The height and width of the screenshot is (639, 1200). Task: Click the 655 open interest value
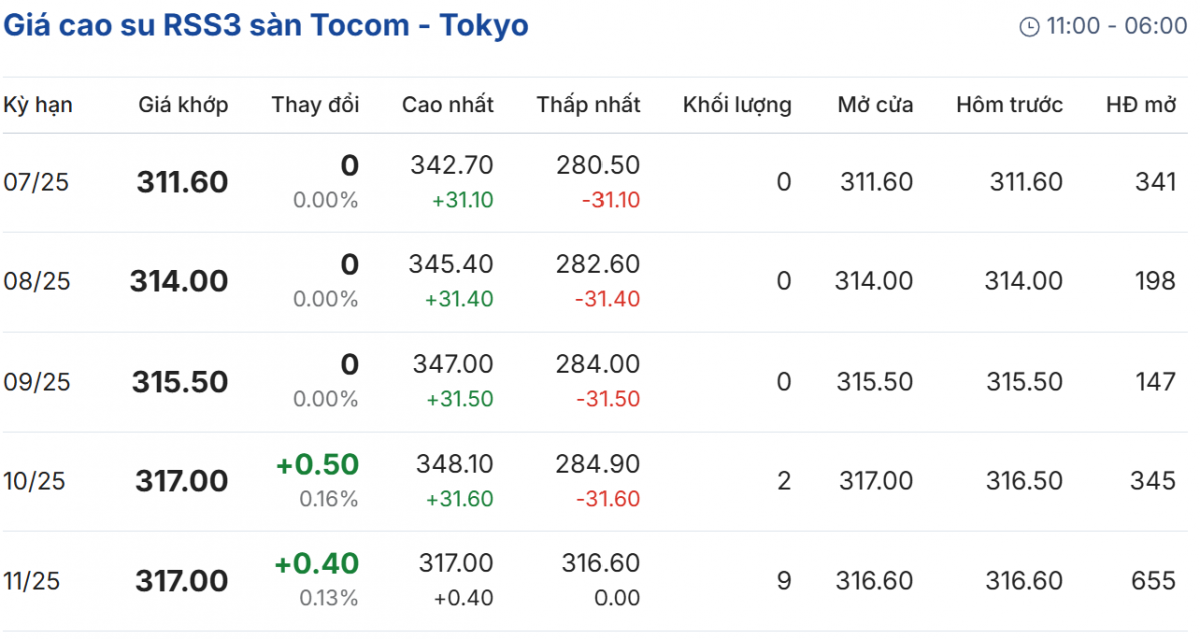[1155, 581]
